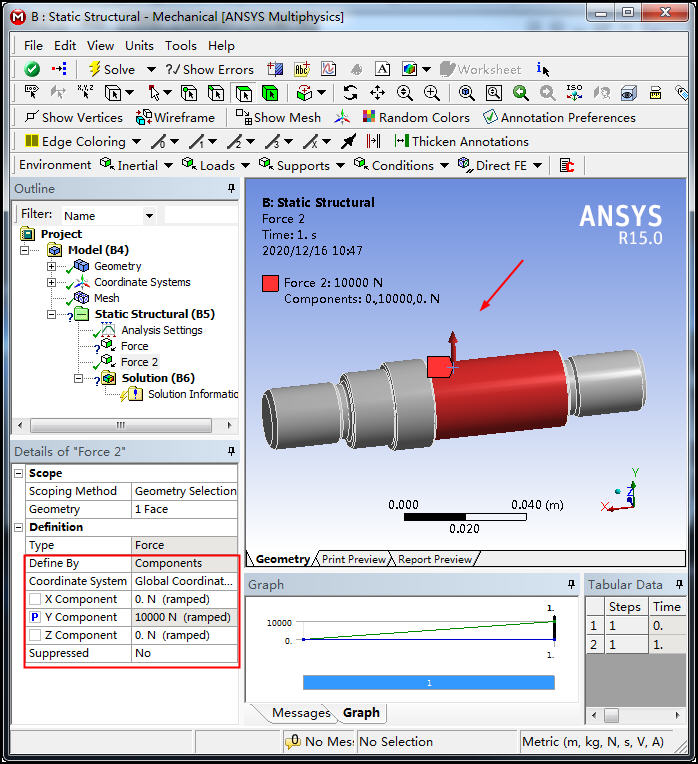Switch to the Print Preview tab

pyautogui.click(x=354, y=559)
